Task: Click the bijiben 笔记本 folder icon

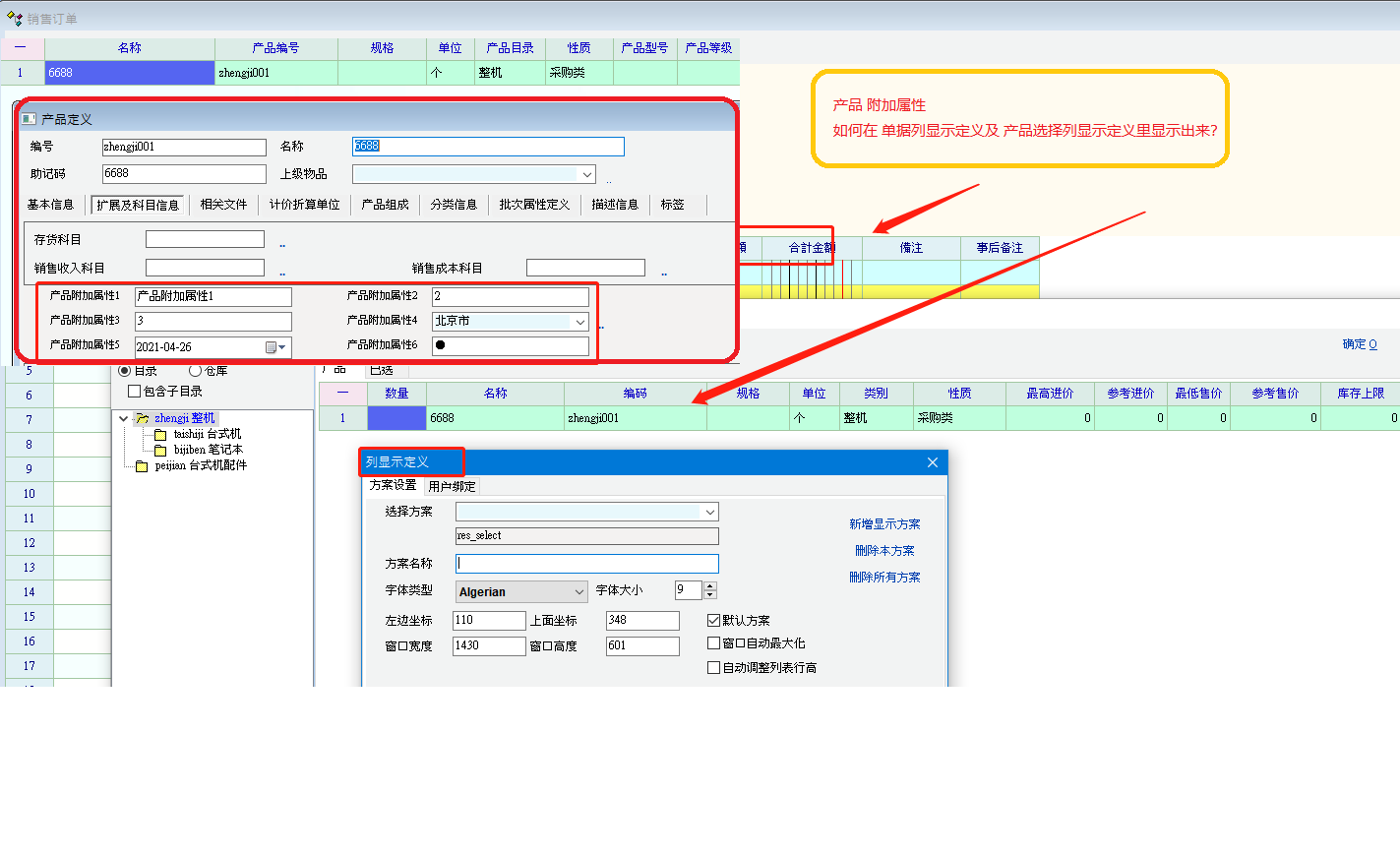Action: click(x=160, y=451)
